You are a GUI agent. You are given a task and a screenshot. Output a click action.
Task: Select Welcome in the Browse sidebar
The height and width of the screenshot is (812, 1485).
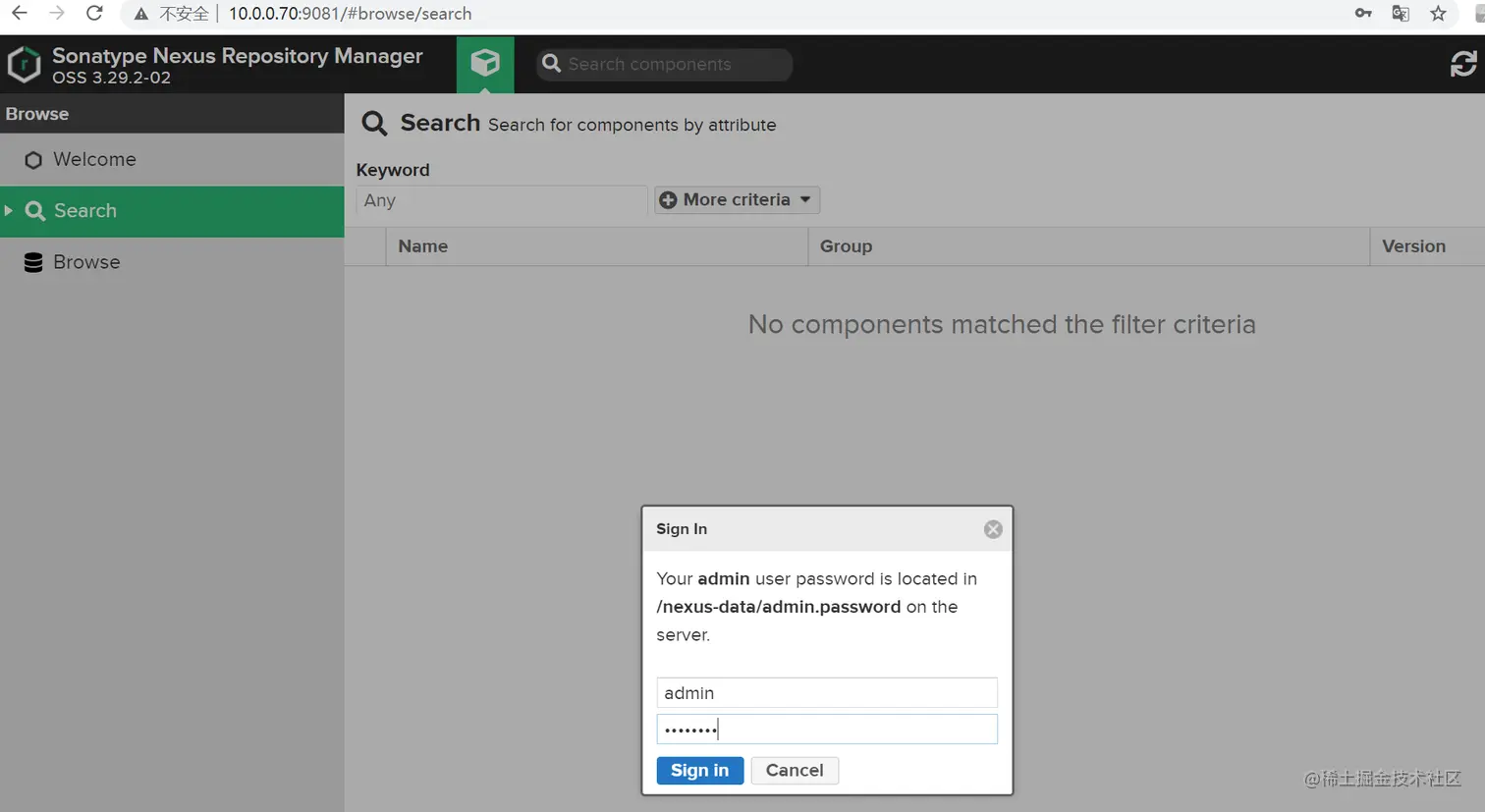(94, 160)
